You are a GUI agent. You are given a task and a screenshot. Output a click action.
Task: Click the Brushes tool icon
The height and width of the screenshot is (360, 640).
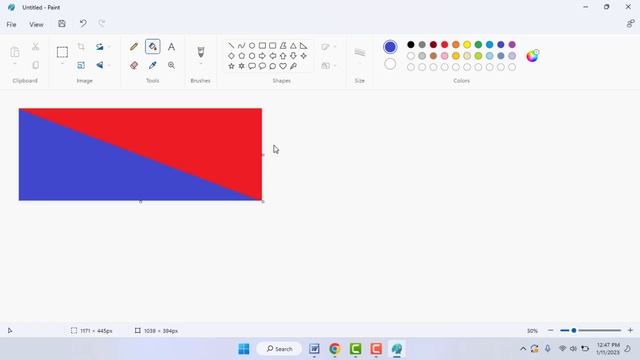[x=200, y=51]
